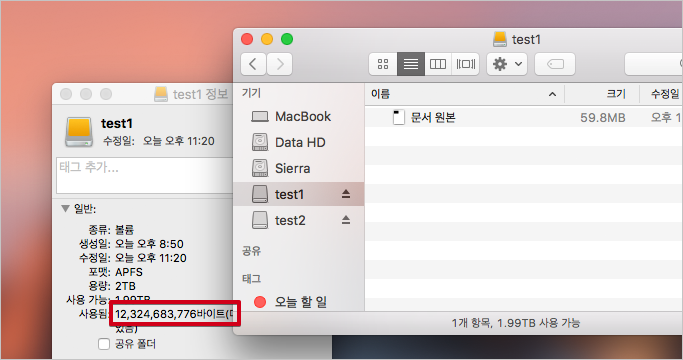The width and height of the screenshot is (683, 360).
Task: Click the 59.8MB size value
Action: pos(602,118)
